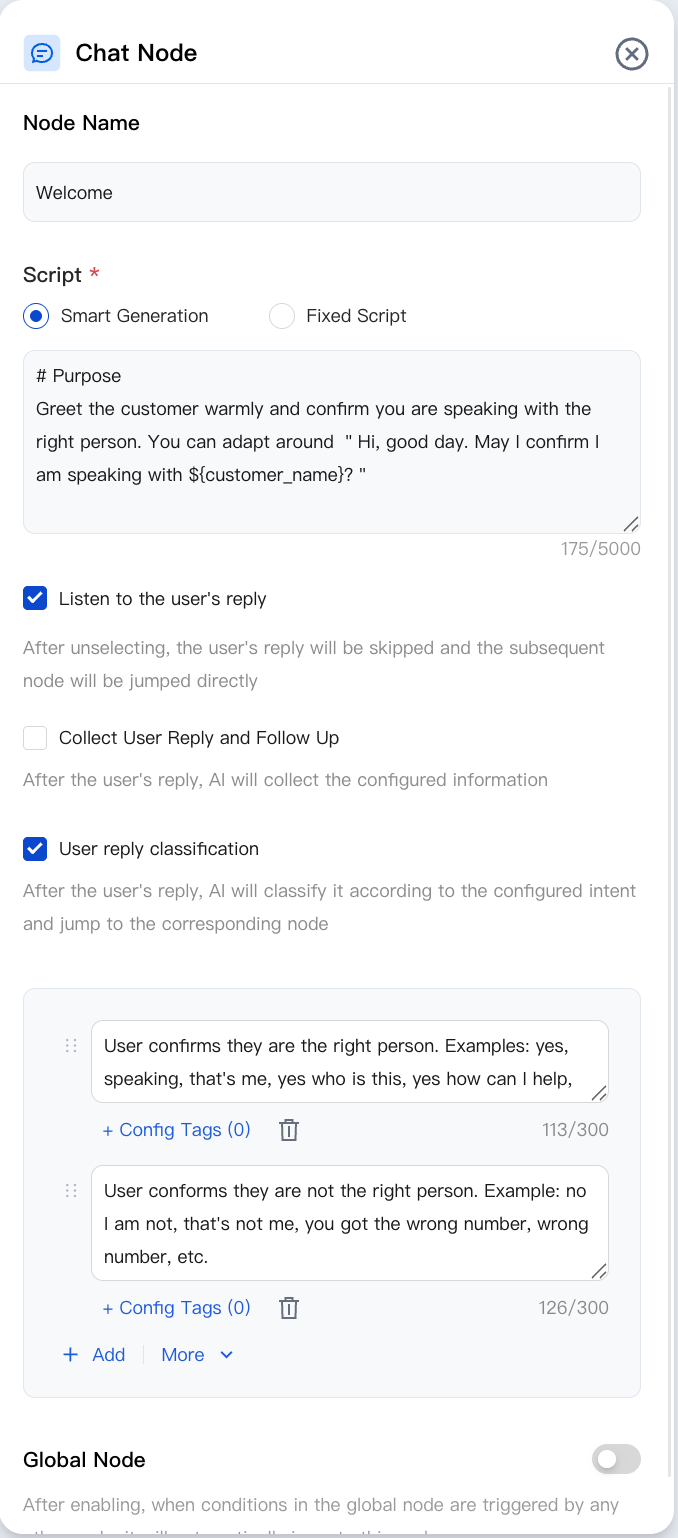Uncheck Listen to the user's reply
The height and width of the screenshot is (1538, 678).
[x=35, y=599]
